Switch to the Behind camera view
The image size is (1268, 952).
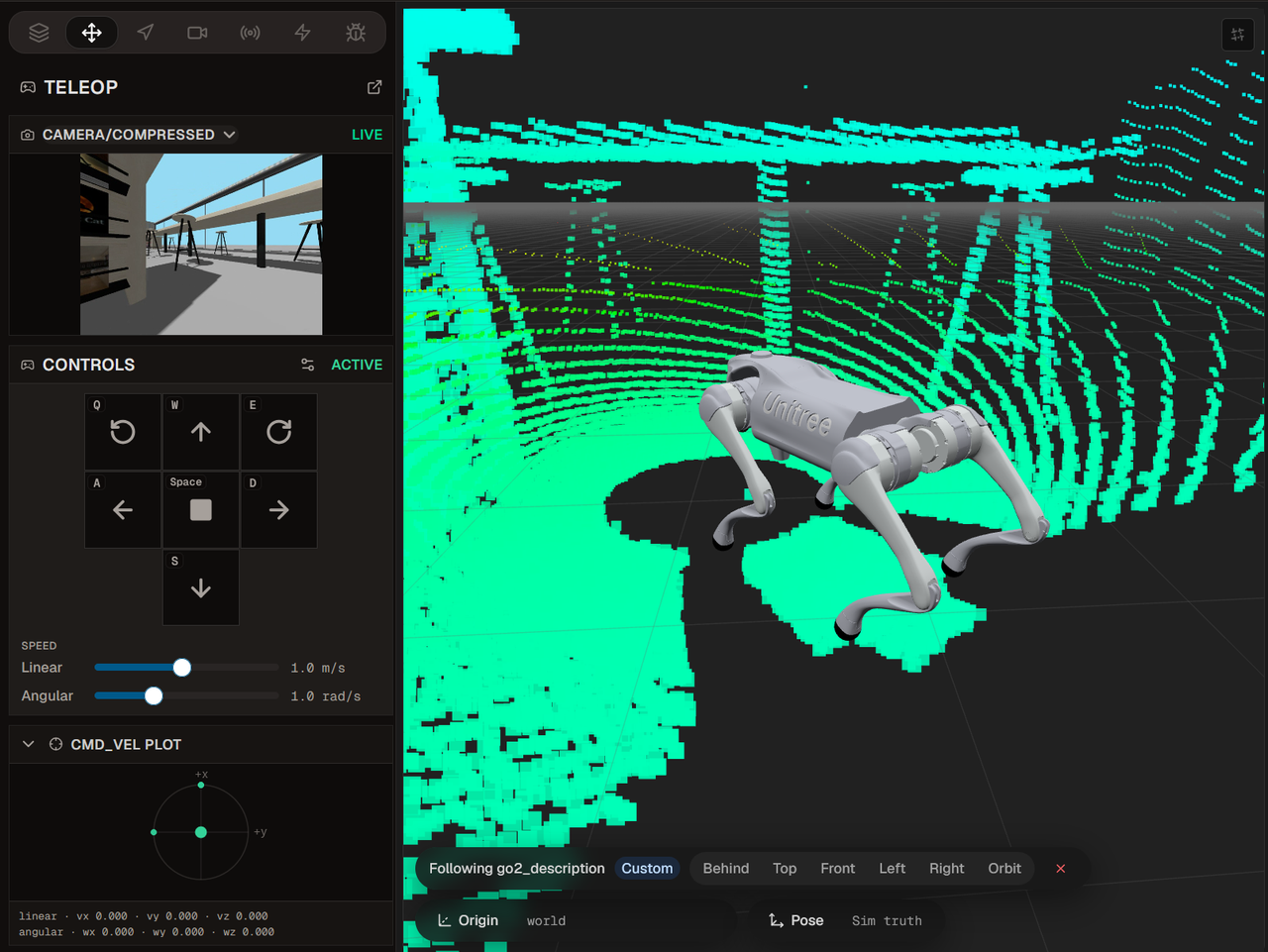(726, 869)
